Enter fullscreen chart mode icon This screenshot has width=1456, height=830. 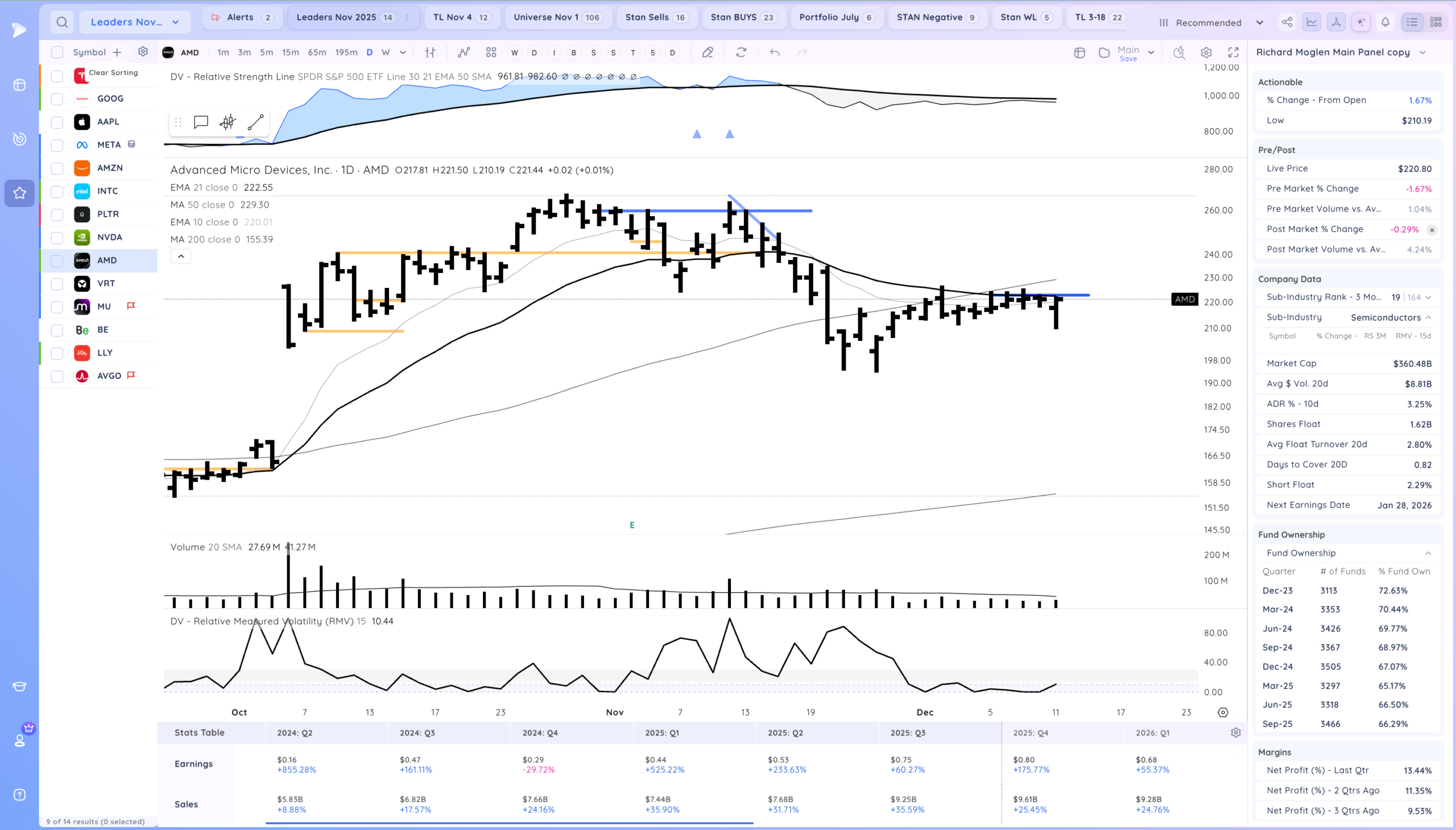pos(1233,52)
